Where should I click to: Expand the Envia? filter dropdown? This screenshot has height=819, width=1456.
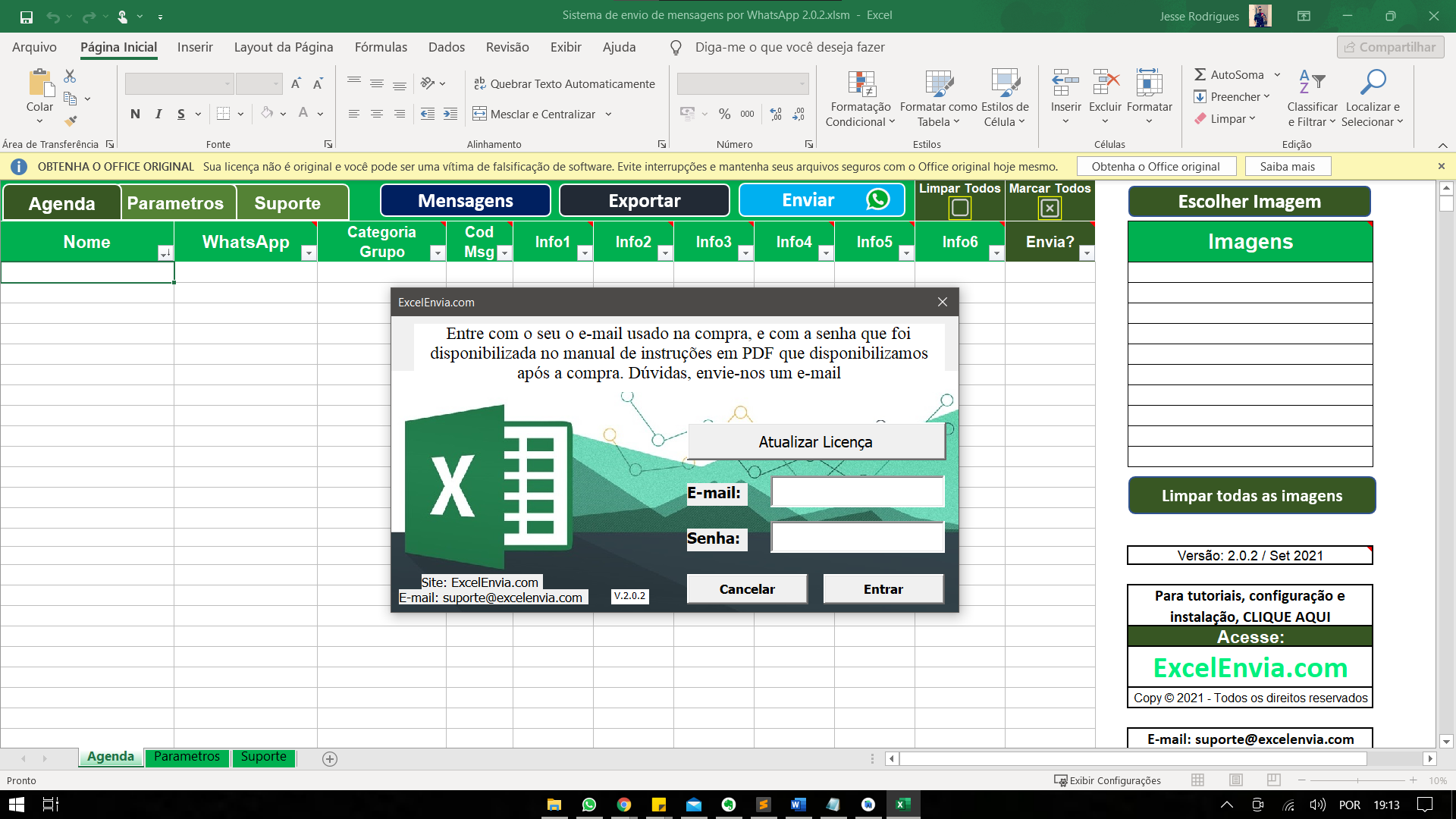(1087, 253)
